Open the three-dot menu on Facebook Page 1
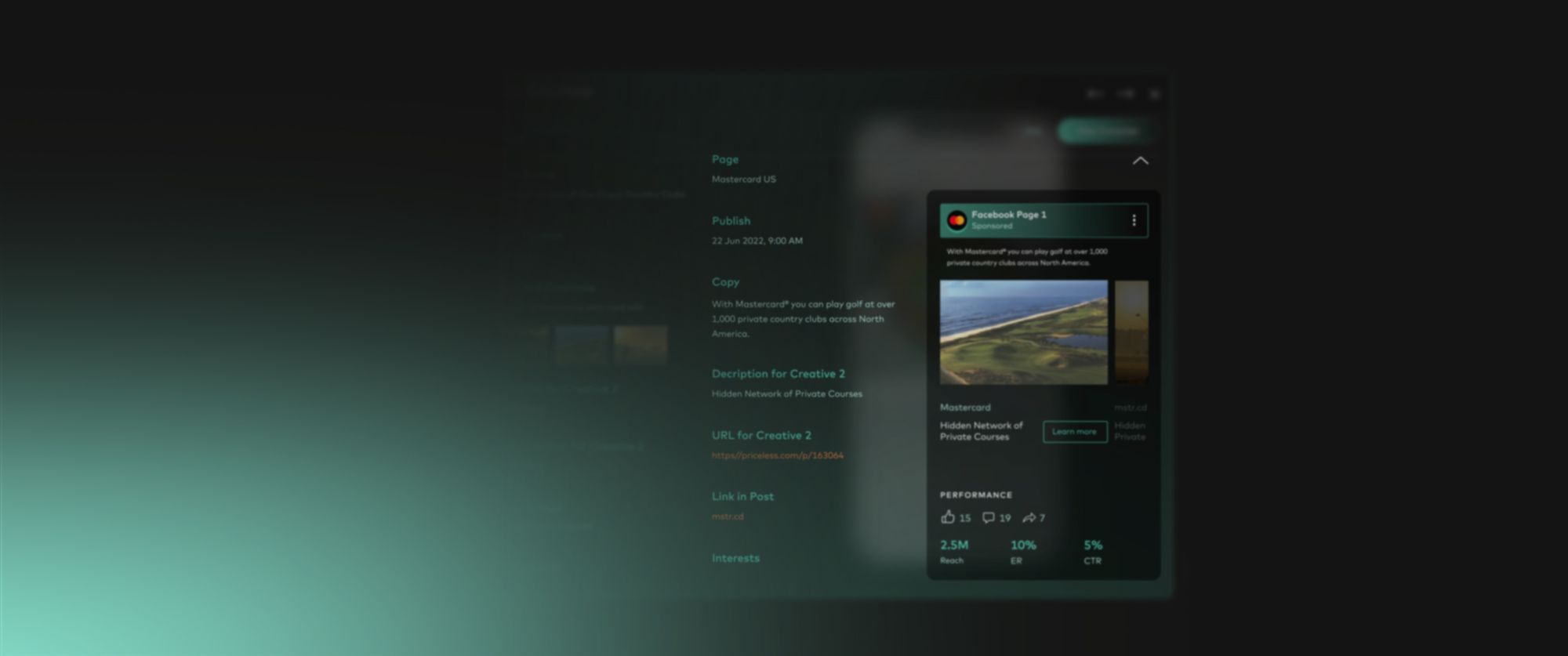1568x656 pixels. pos(1134,220)
